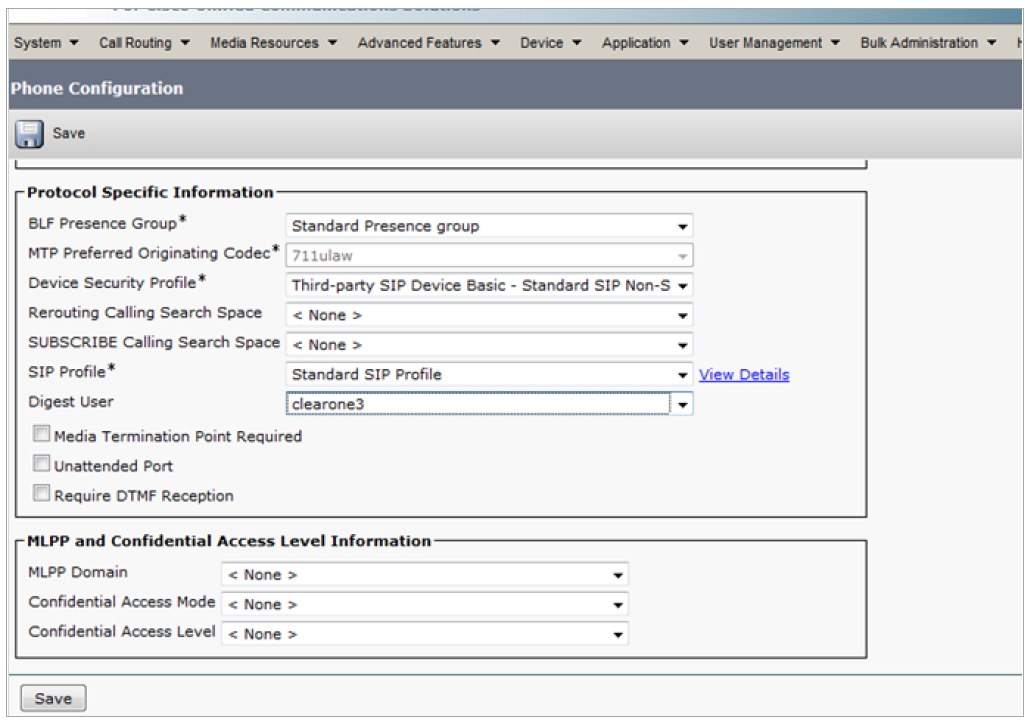Image resolution: width=1025 pixels, height=727 pixels.
Task: Open the Media Resources menu
Action: (x=273, y=43)
